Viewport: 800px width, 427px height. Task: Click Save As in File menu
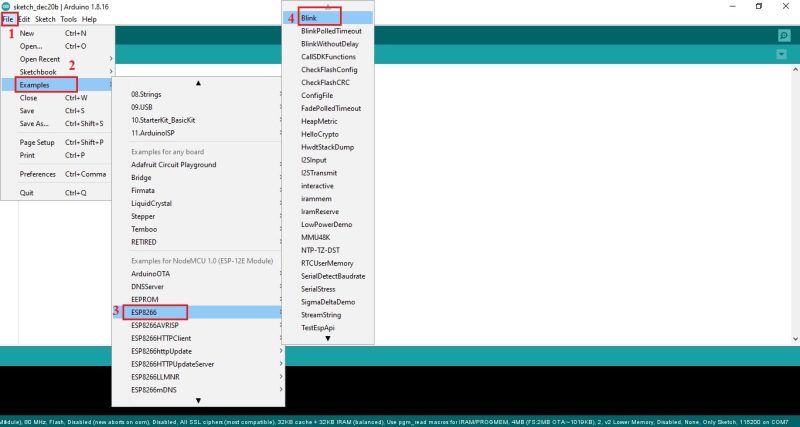click(34, 124)
